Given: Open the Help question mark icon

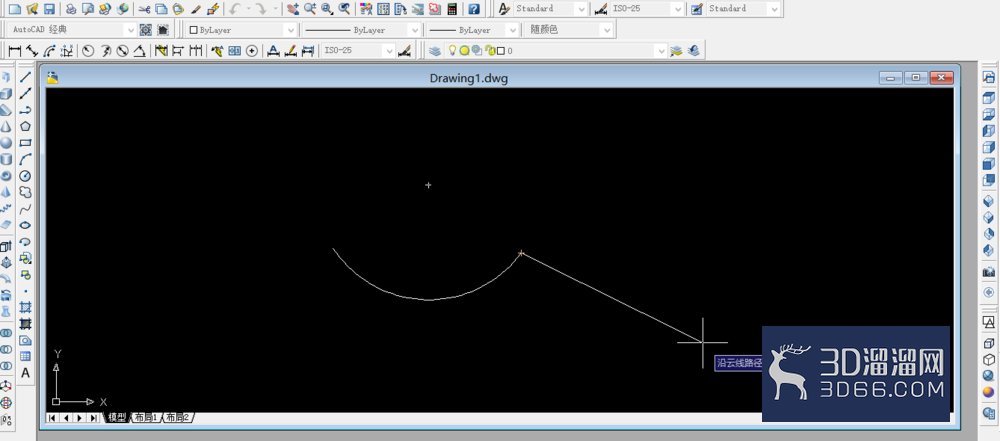Looking at the screenshot, I should click(474, 9).
